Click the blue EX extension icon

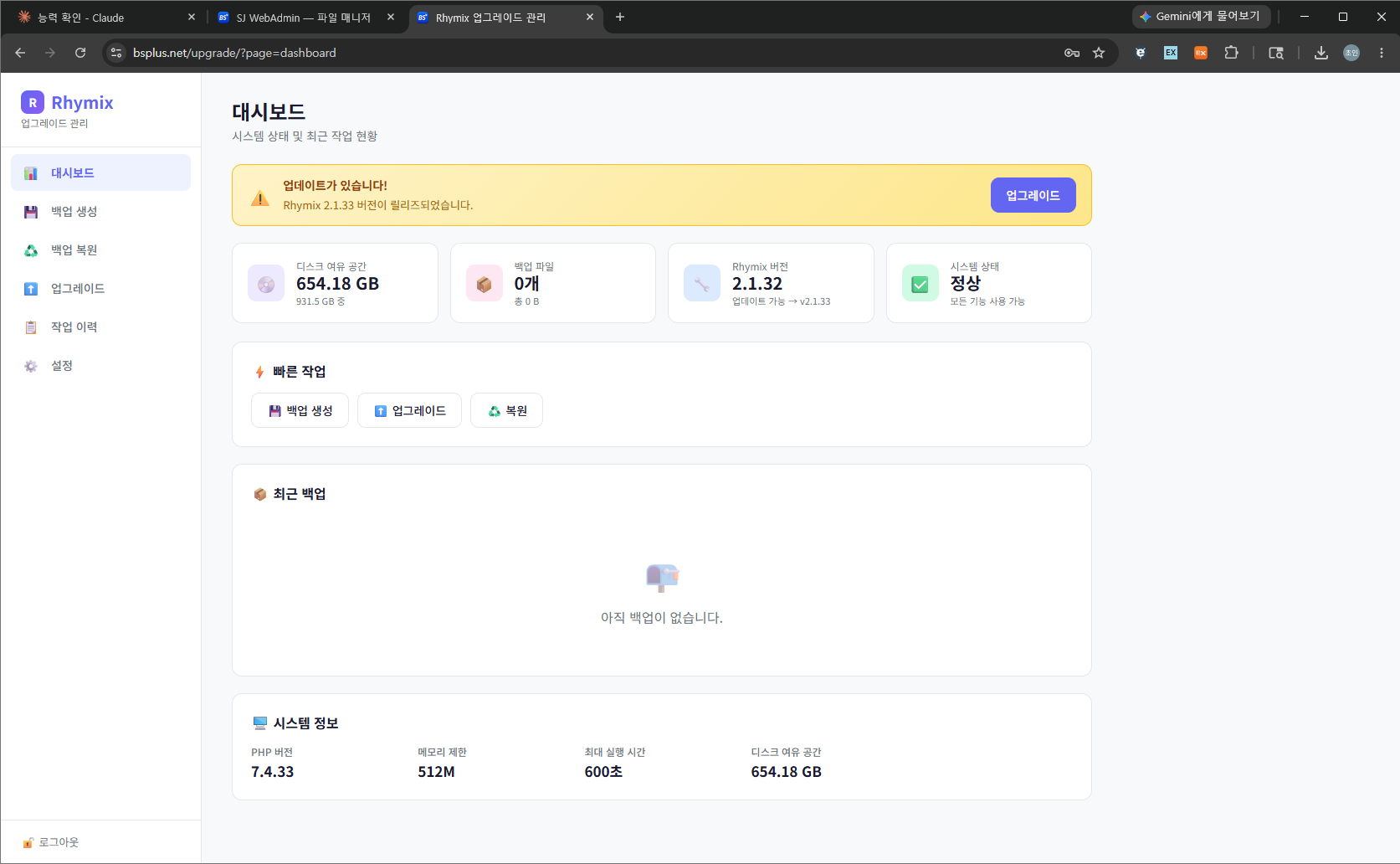1171,53
